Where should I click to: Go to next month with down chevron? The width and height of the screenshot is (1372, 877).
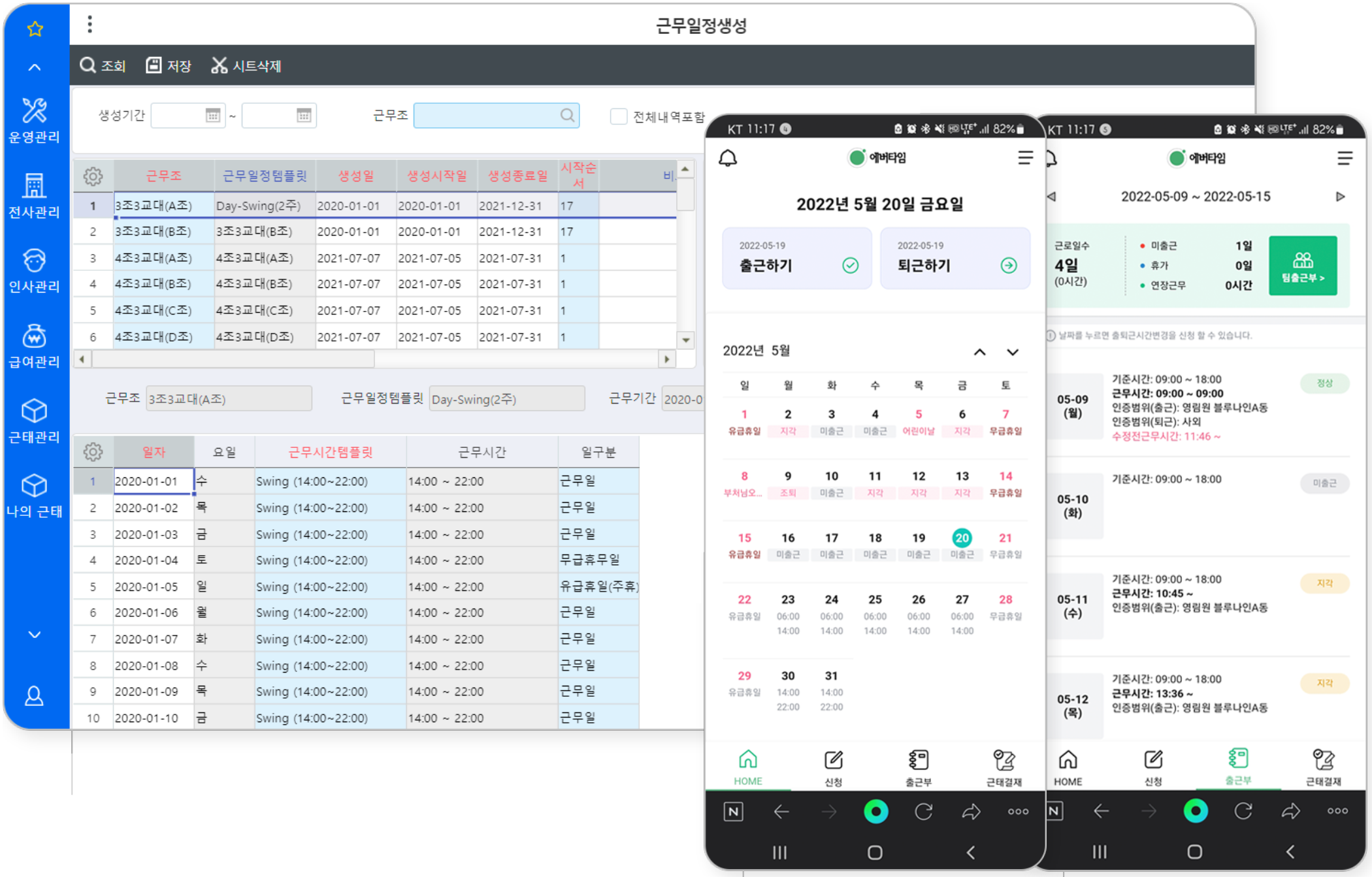(x=1012, y=352)
